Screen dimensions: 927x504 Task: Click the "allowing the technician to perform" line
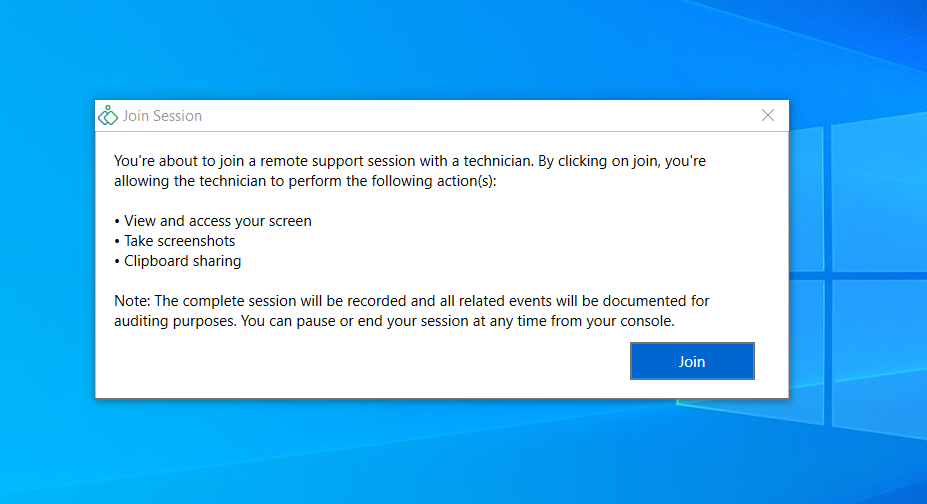point(312,182)
